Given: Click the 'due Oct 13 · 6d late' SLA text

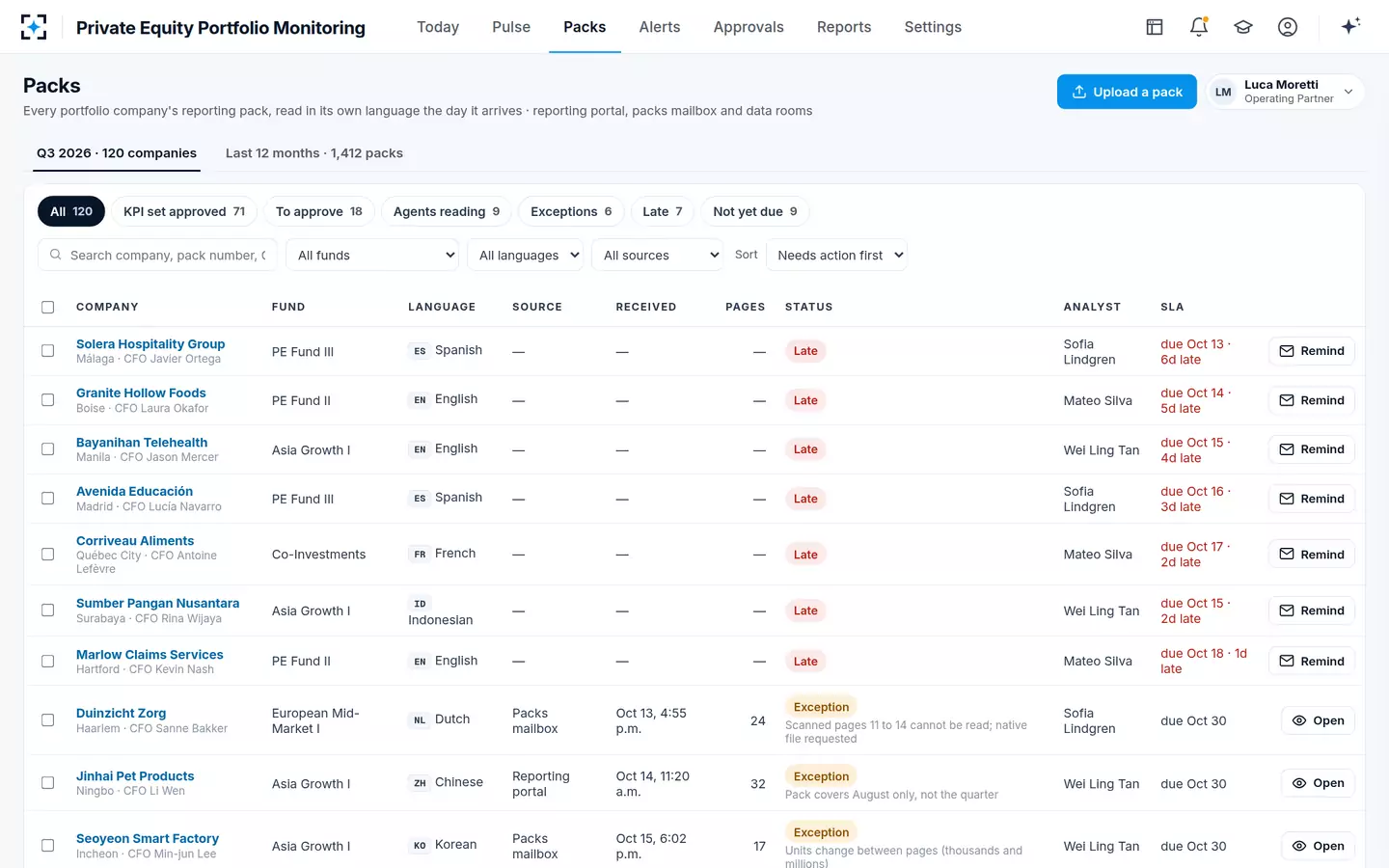Looking at the screenshot, I should point(1195,351).
